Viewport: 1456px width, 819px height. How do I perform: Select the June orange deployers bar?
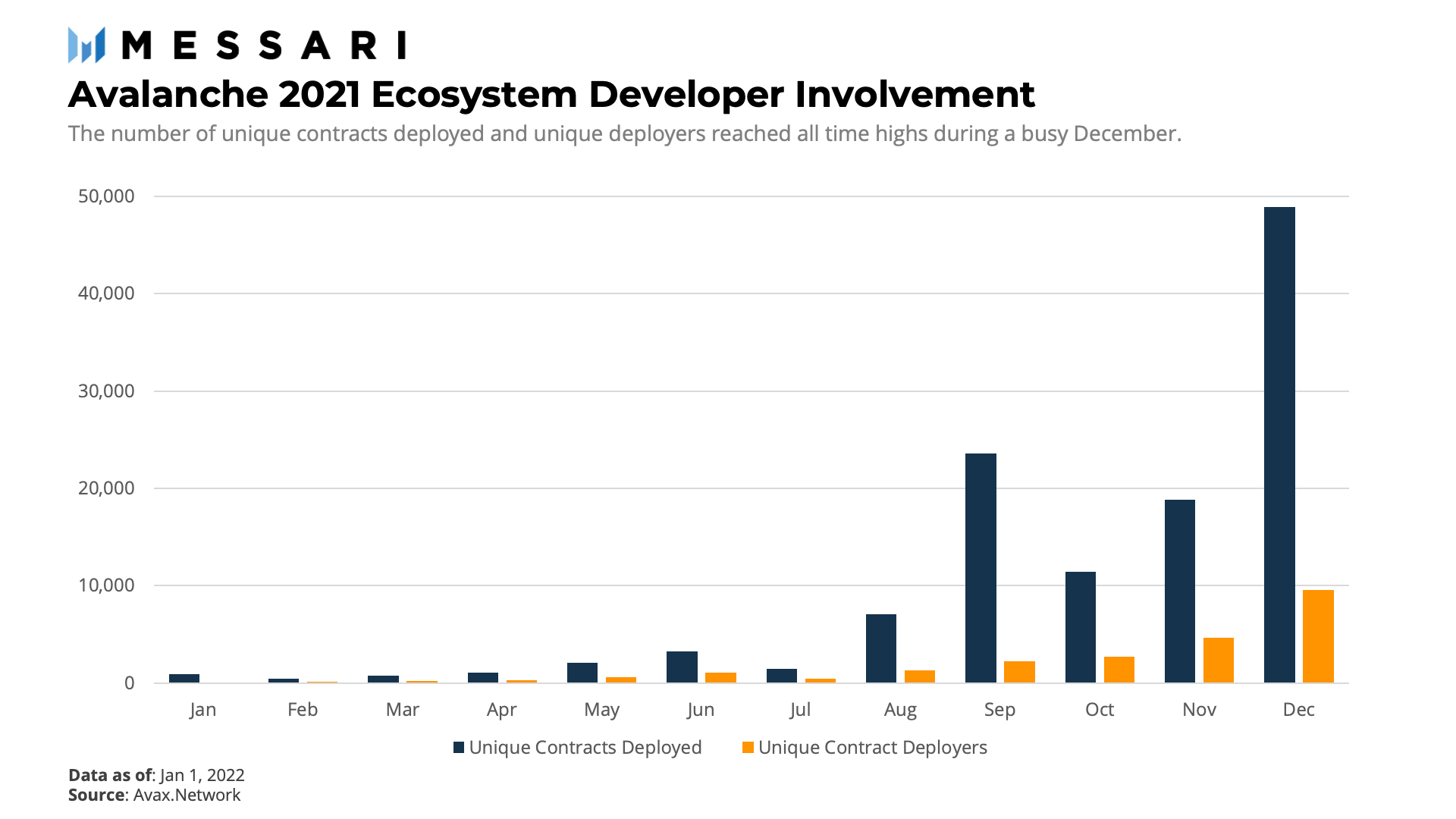pyautogui.click(x=720, y=678)
